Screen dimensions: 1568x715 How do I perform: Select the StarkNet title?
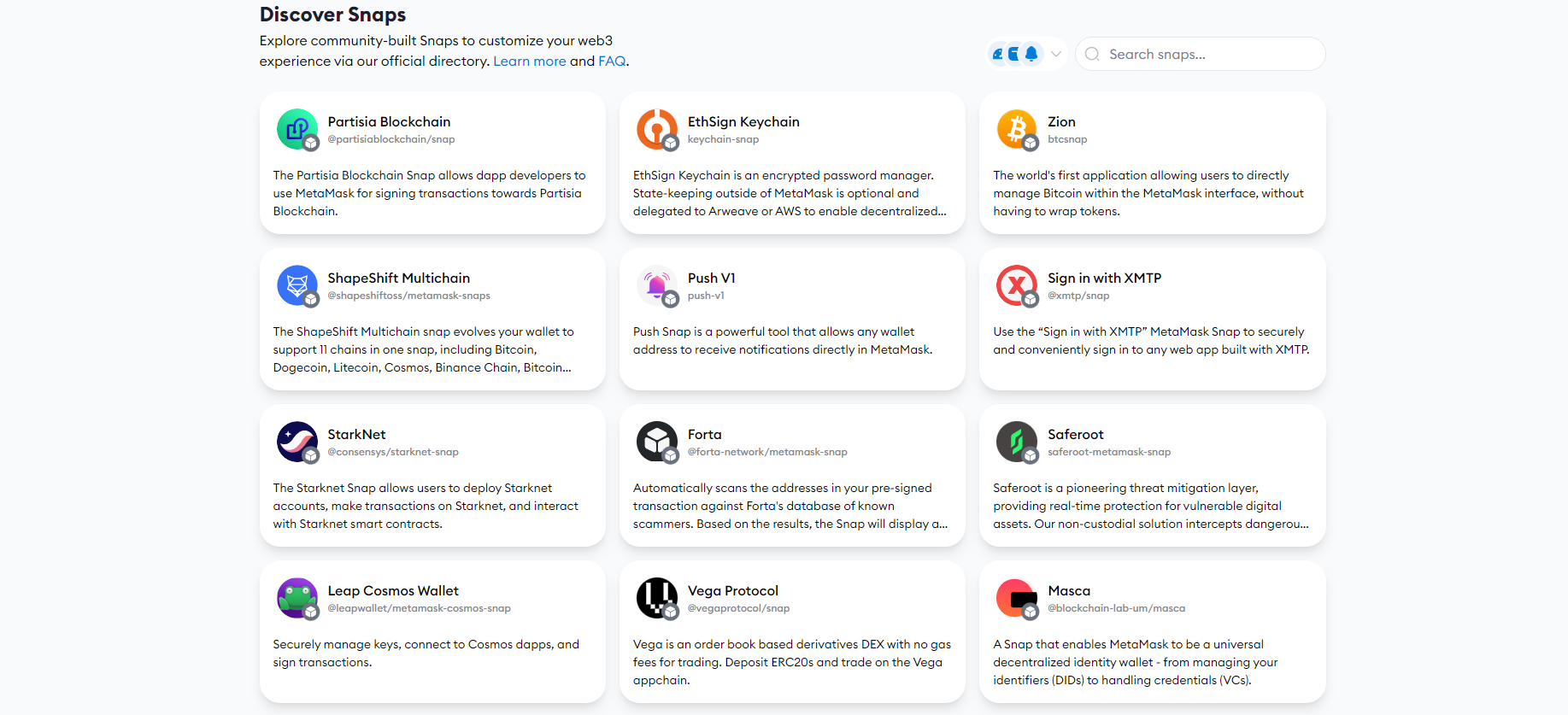(356, 434)
